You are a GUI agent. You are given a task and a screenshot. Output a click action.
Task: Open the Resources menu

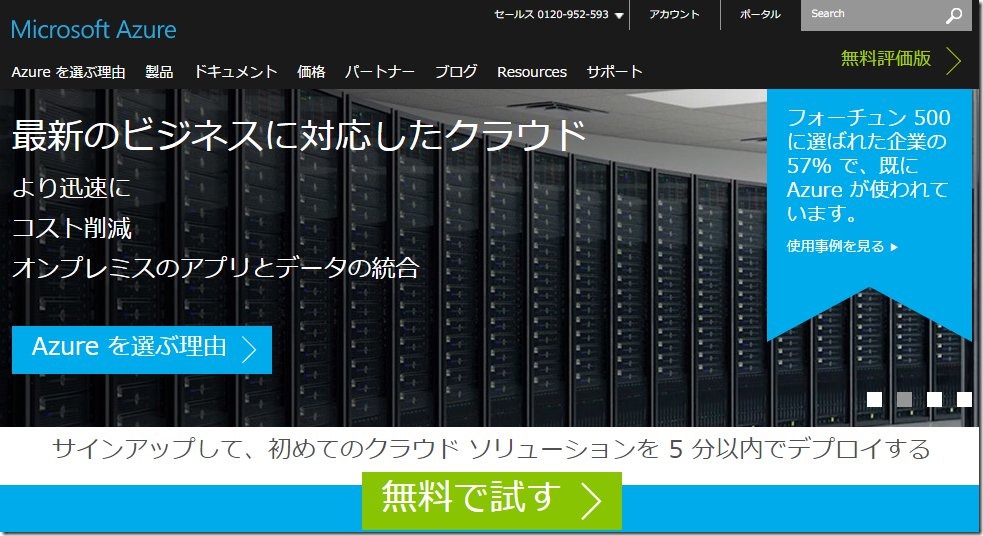pos(532,72)
